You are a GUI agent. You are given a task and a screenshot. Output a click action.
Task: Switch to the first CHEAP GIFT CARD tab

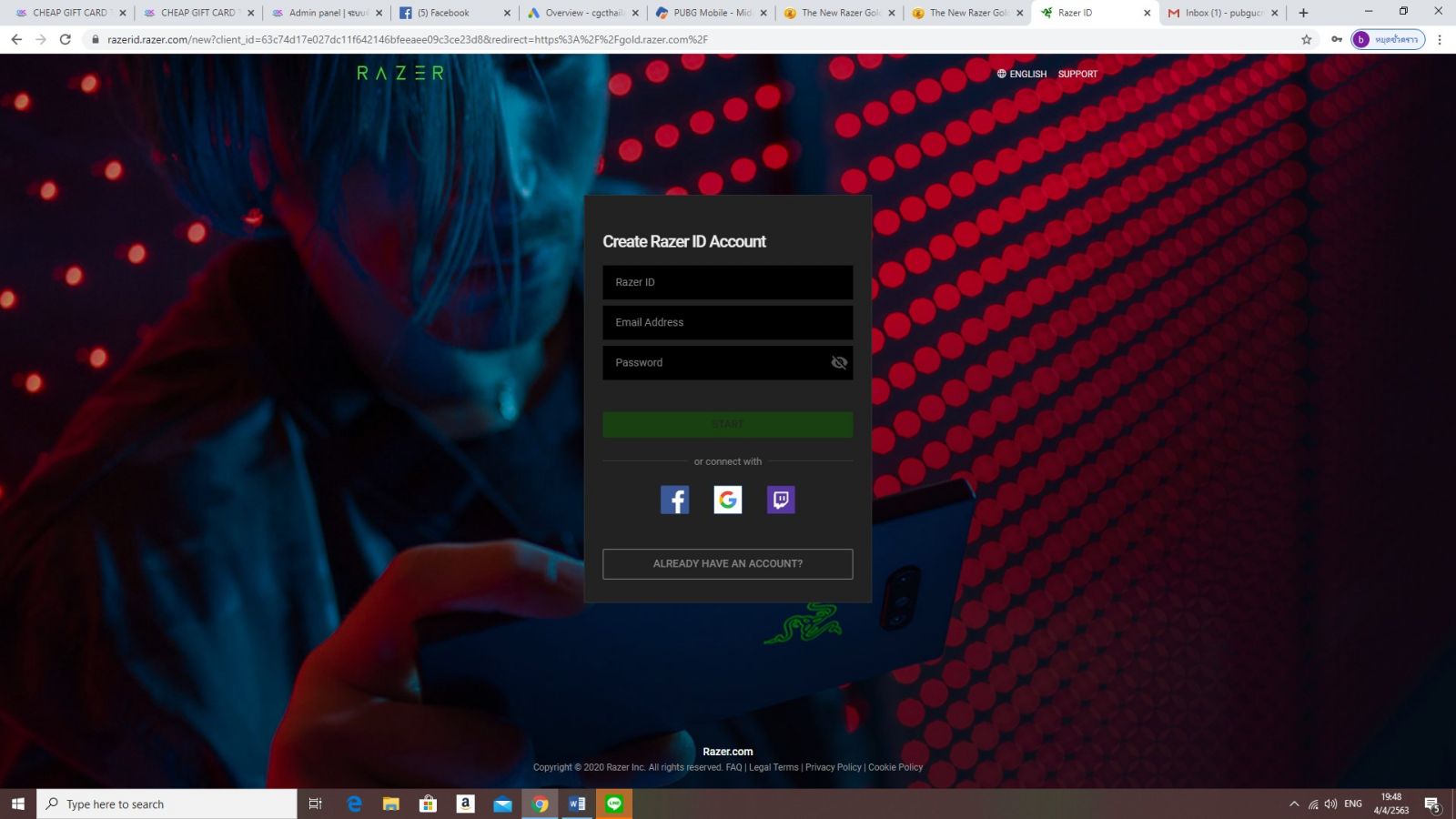(x=69, y=13)
